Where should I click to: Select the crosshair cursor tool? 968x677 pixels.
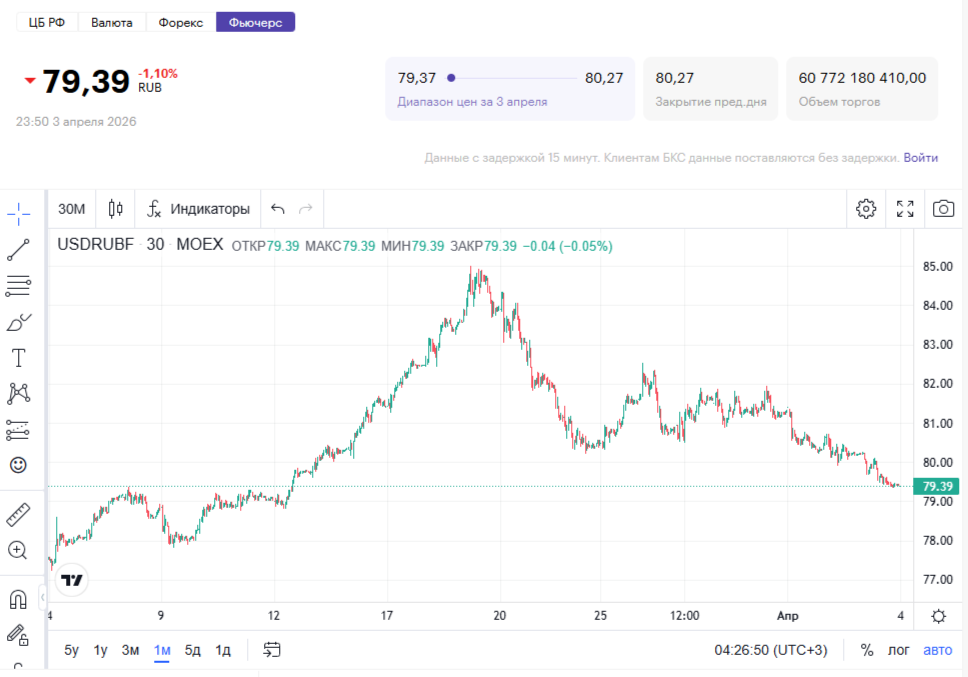pos(18,213)
